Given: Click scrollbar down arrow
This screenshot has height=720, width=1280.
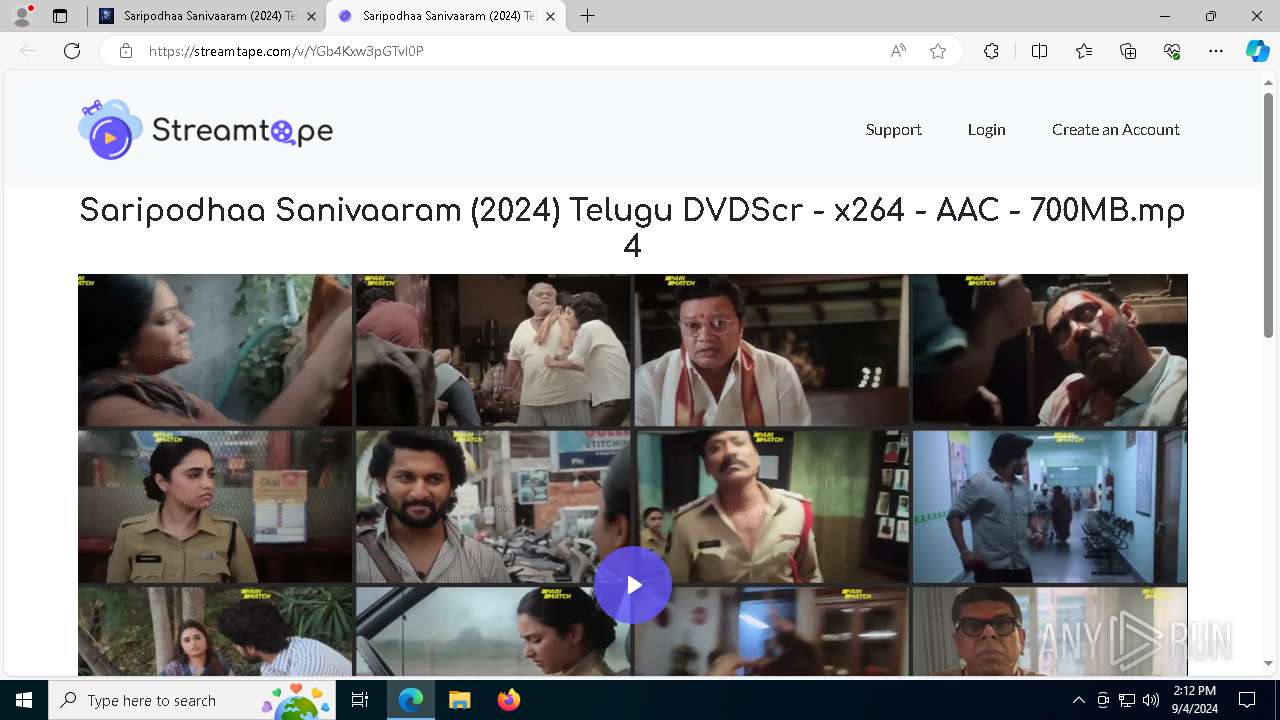Looking at the screenshot, I should coord(1268,663).
